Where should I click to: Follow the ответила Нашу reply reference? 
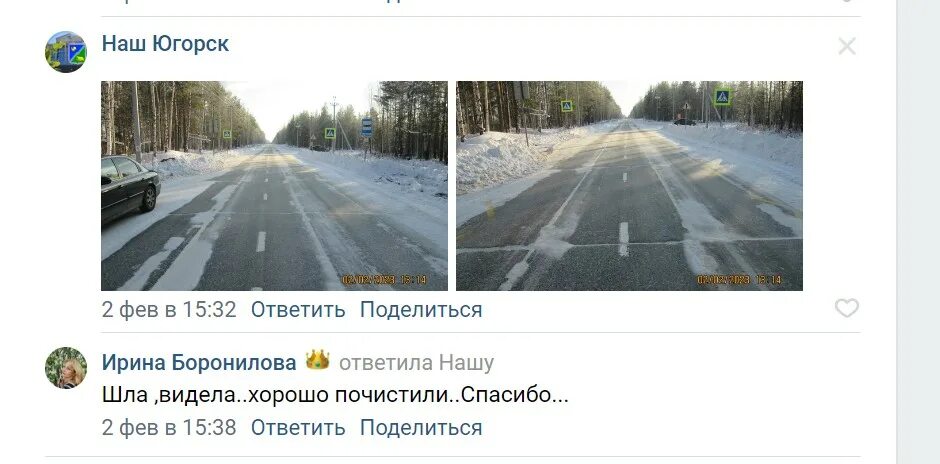(x=416, y=363)
